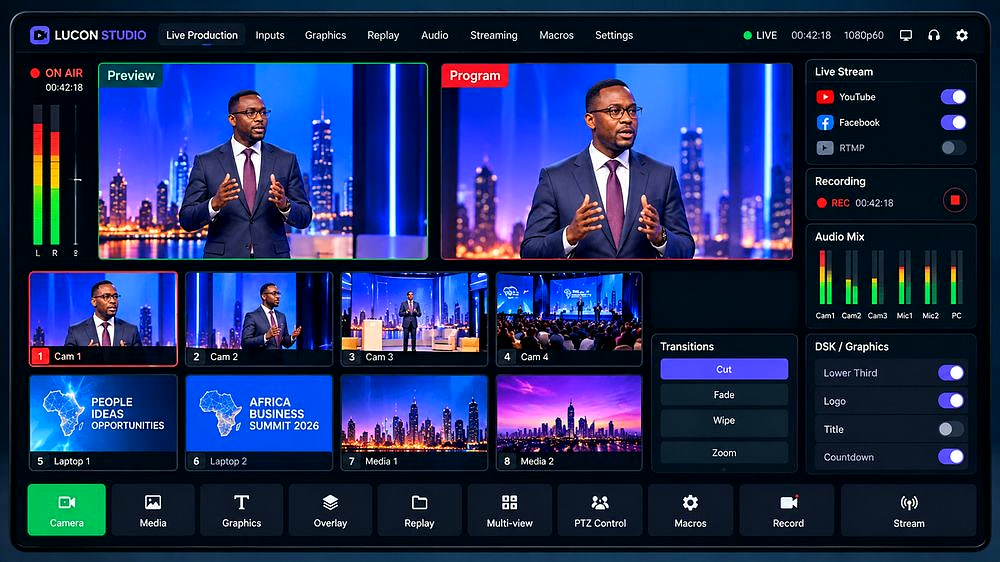Click the Facebook icon in Live Stream
Screen dimensions: 1000x562
pyautogui.click(x=825, y=122)
